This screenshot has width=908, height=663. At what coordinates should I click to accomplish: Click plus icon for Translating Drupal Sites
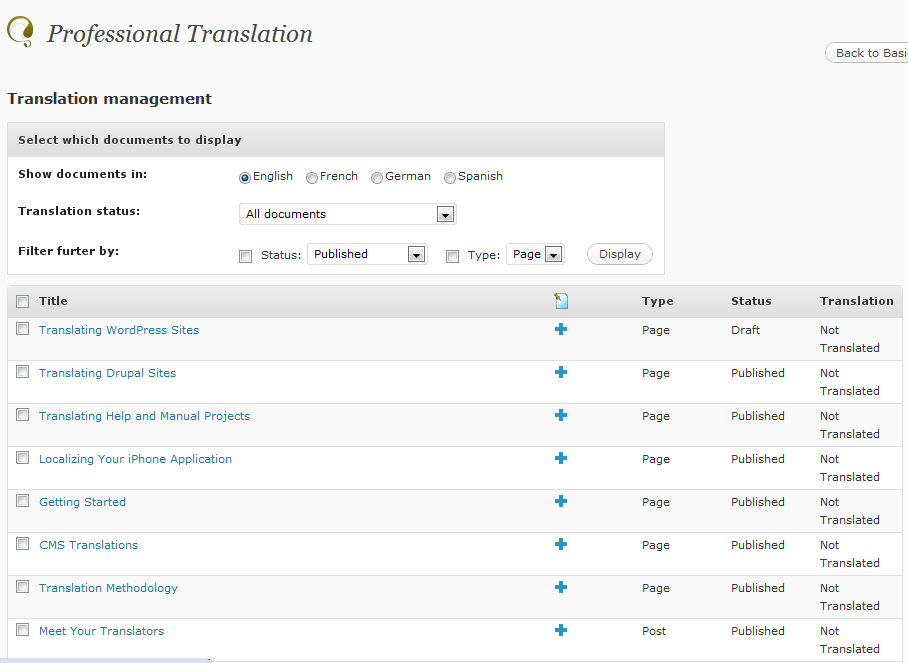561,372
